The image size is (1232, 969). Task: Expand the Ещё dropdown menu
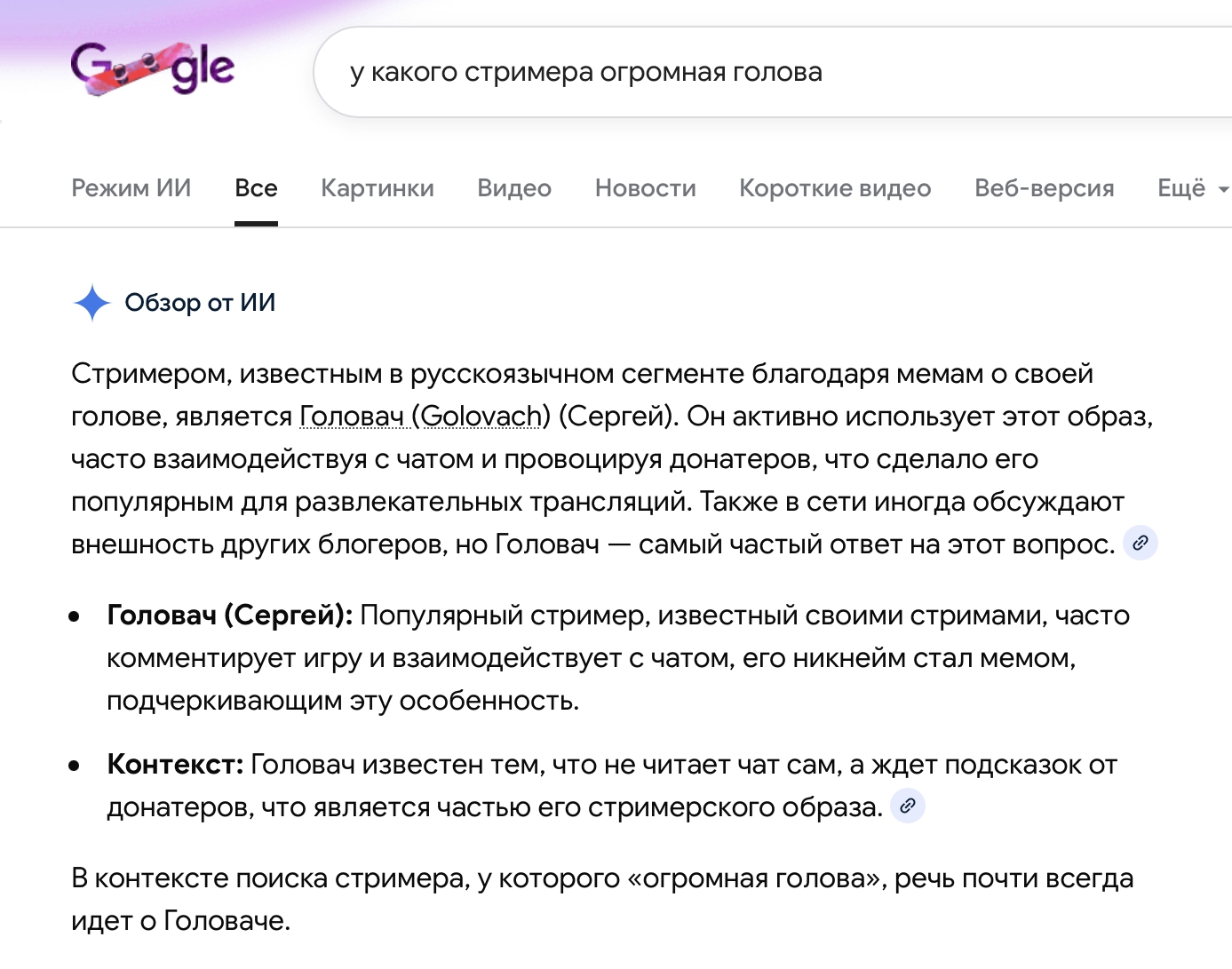(1192, 188)
